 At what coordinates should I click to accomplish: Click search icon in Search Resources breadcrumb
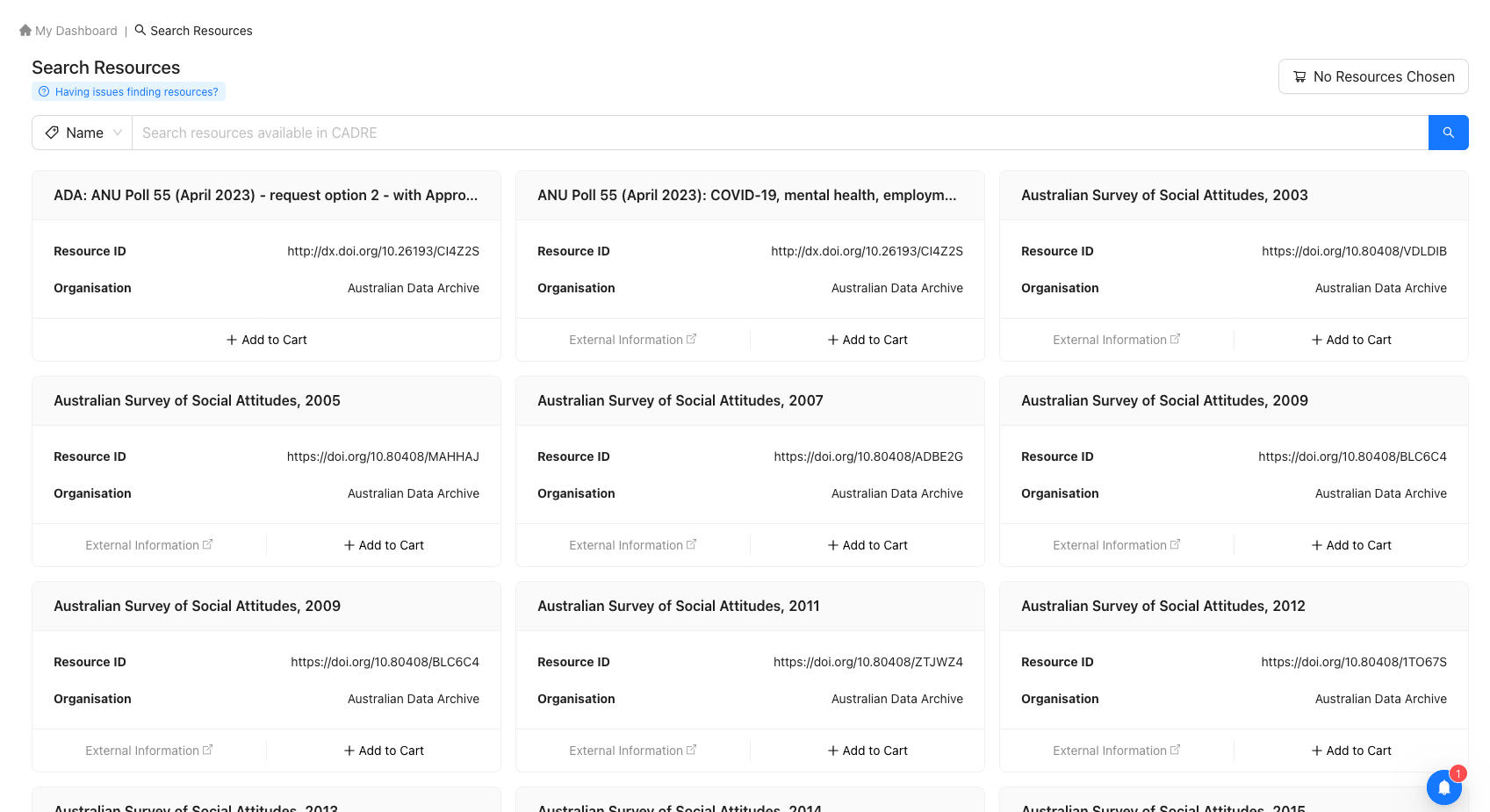[140, 30]
